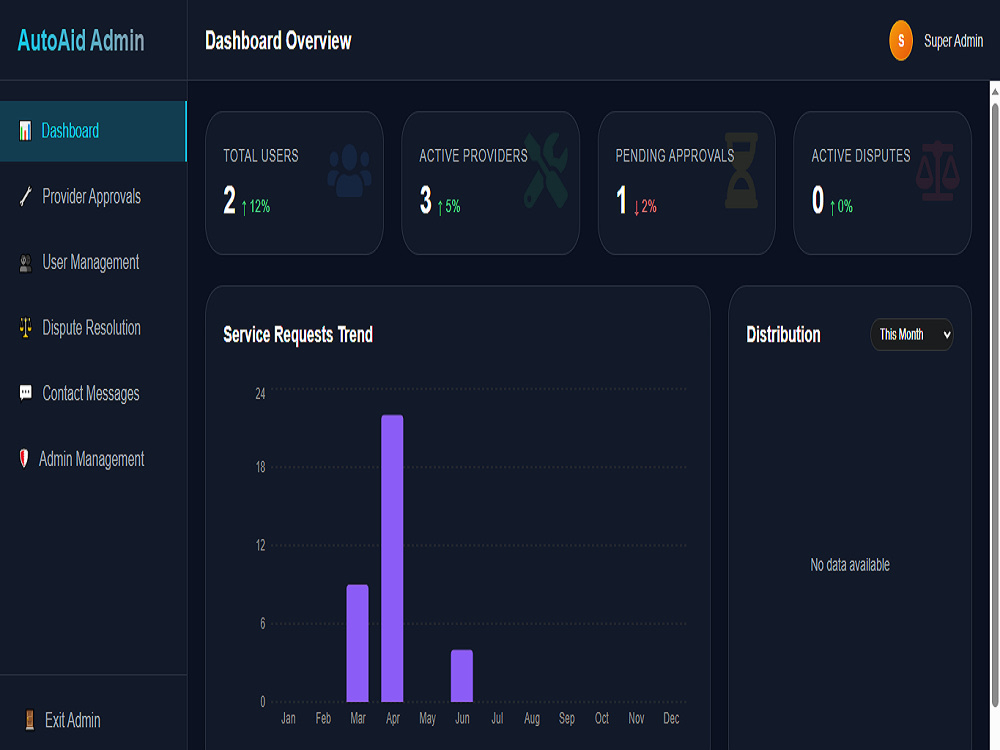
Task: Click the 2% decrease under Pending Approvals
Action: click(x=645, y=206)
